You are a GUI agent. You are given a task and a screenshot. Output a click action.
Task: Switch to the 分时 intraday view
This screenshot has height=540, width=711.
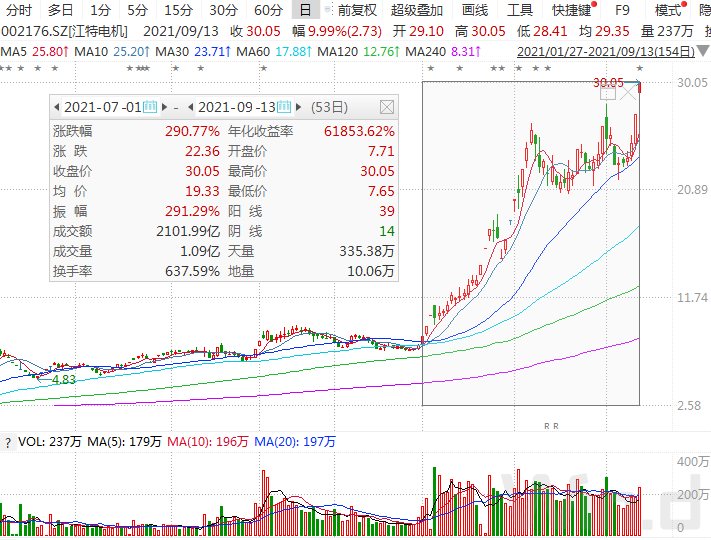[18, 10]
